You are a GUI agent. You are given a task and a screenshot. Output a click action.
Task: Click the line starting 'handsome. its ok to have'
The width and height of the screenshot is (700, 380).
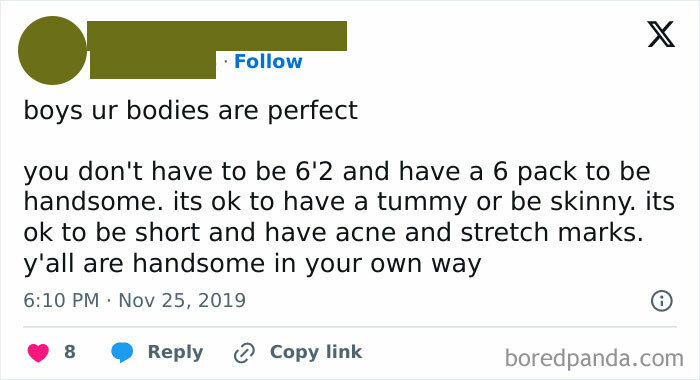click(x=349, y=202)
